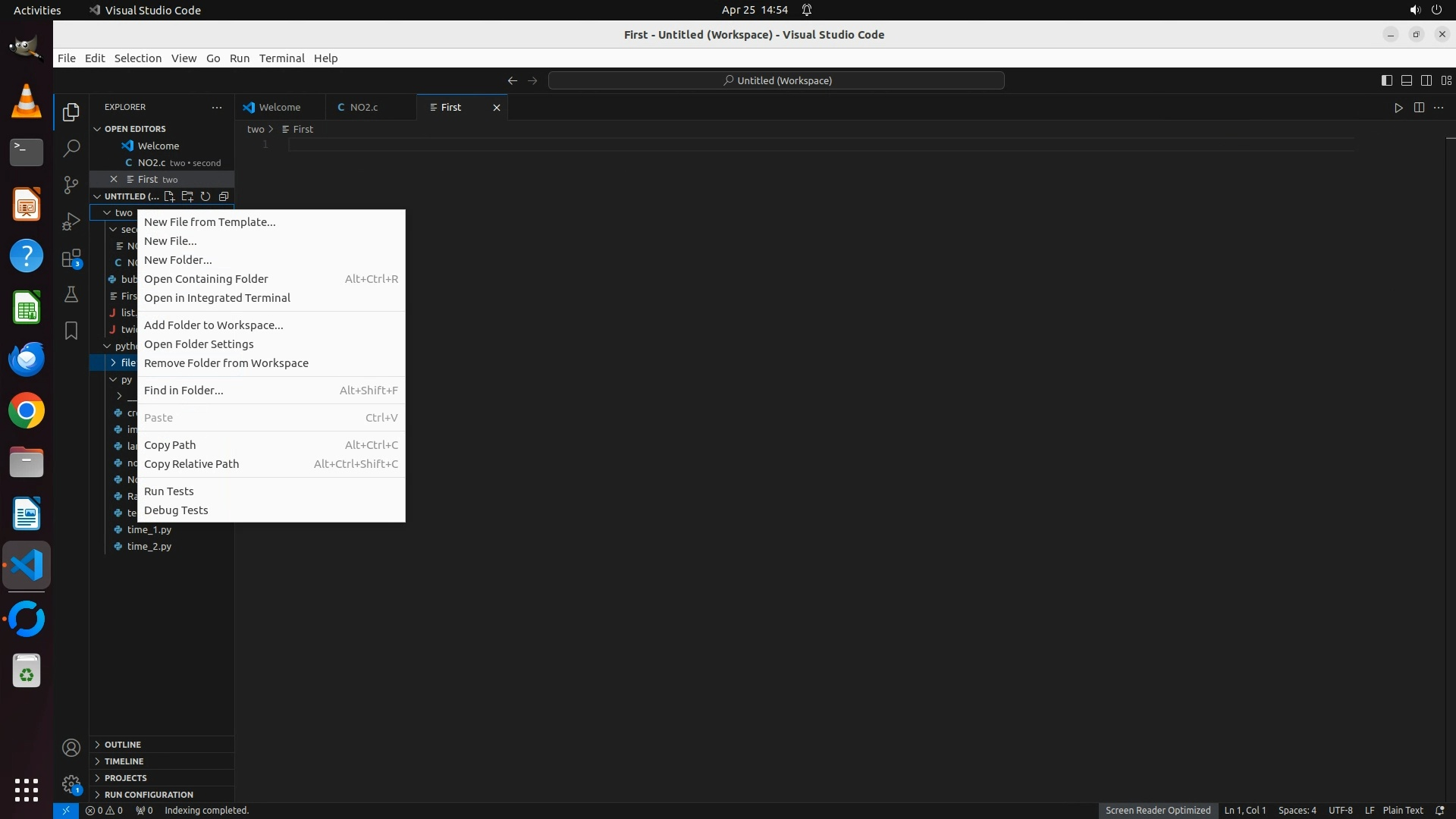Collapse the OPEN EDITORS section
The height and width of the screenshot is (819, 1456).
(x=135, y=129)
